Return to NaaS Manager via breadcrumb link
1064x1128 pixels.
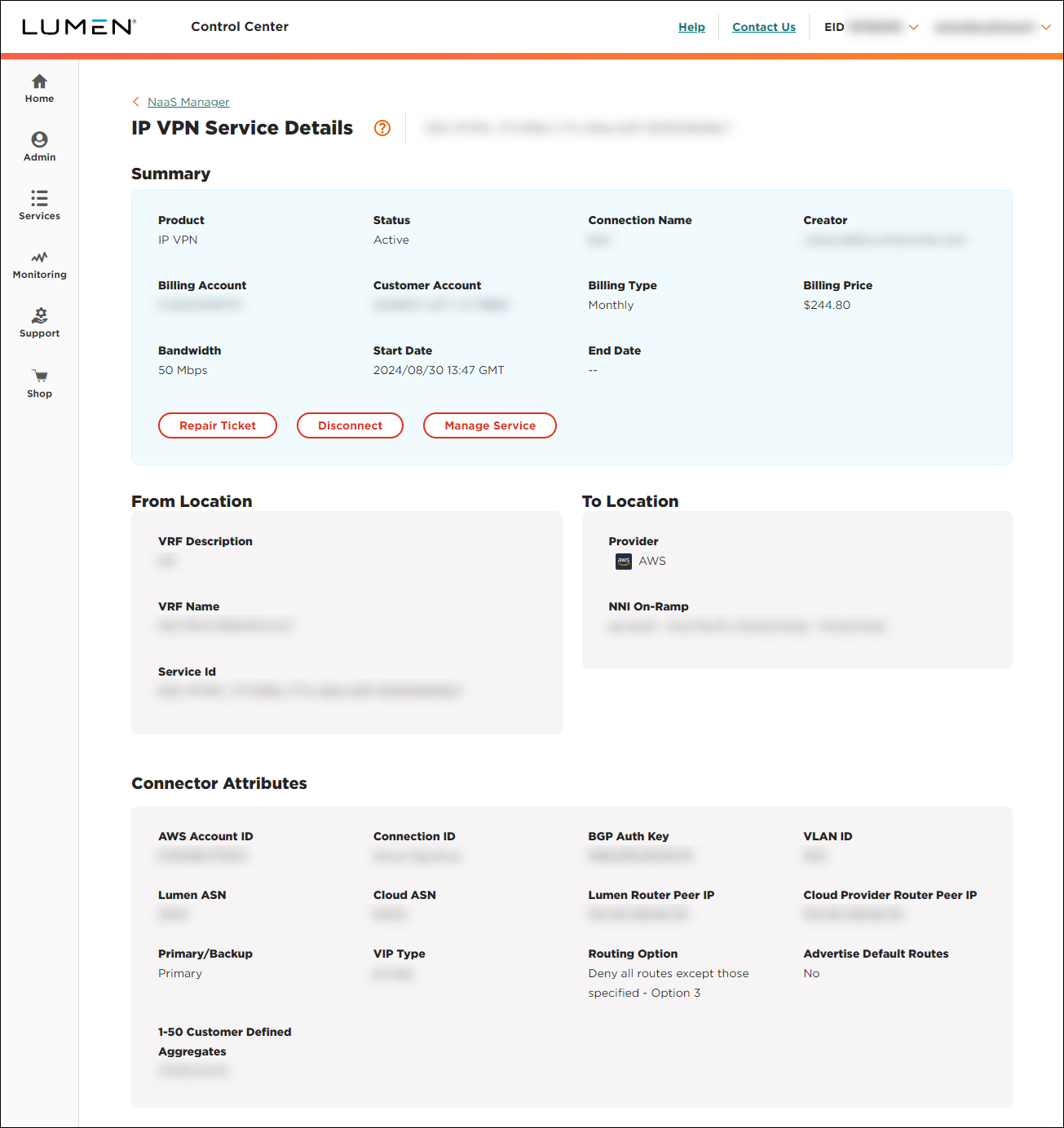coord(188,102)
